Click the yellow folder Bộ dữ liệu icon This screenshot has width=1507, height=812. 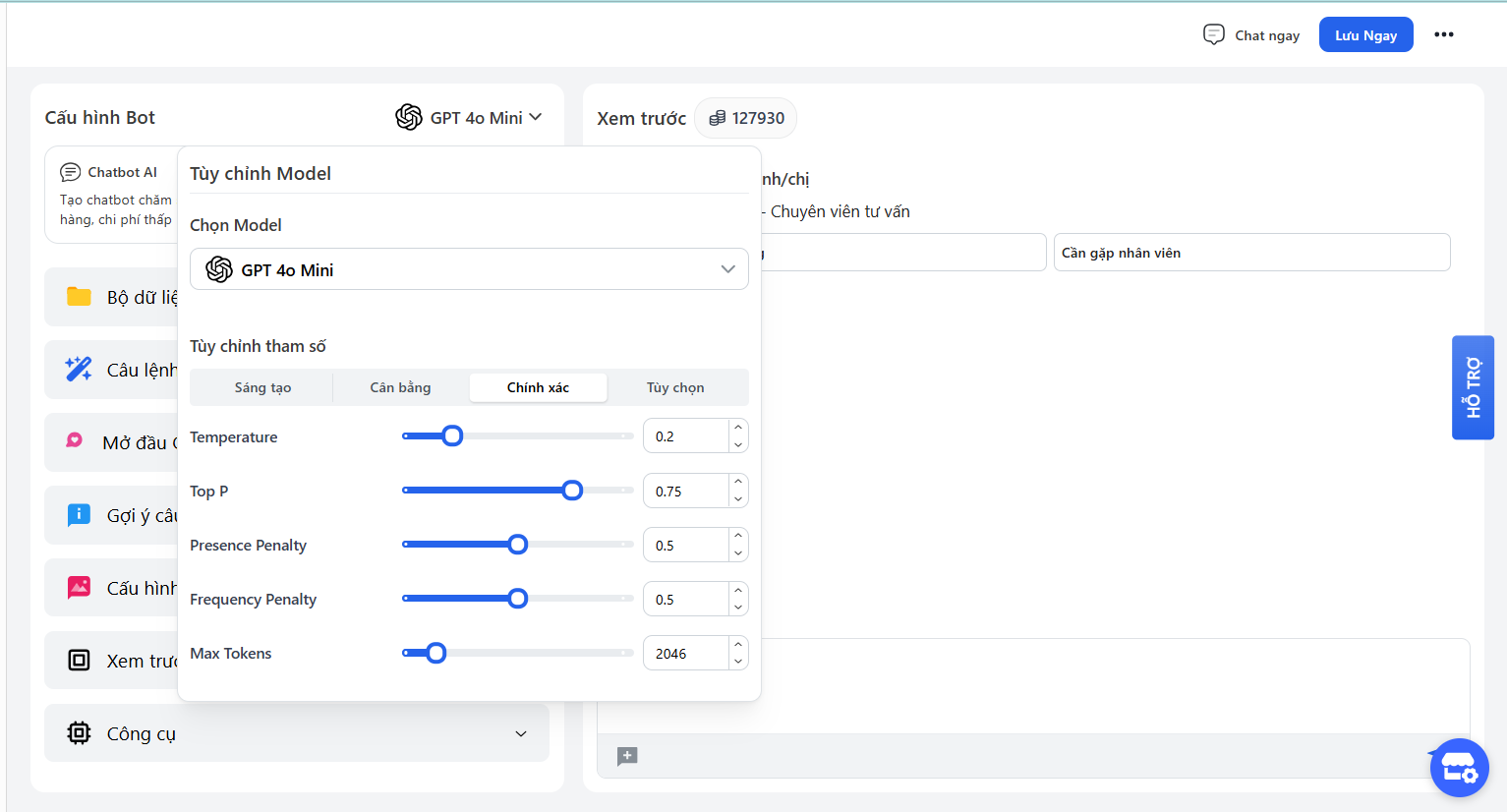tap(79, 297)
